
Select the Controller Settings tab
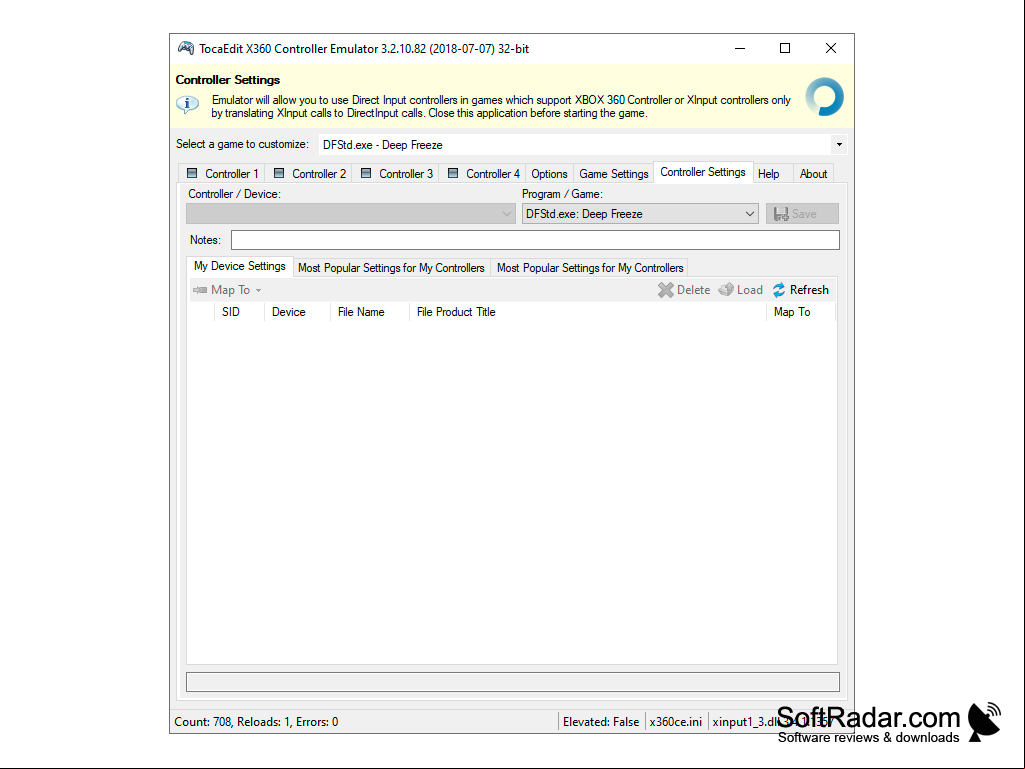(703, 172)
